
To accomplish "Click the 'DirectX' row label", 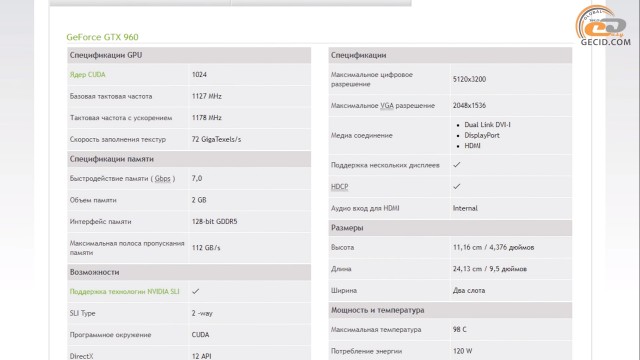I will coord(81,356).
